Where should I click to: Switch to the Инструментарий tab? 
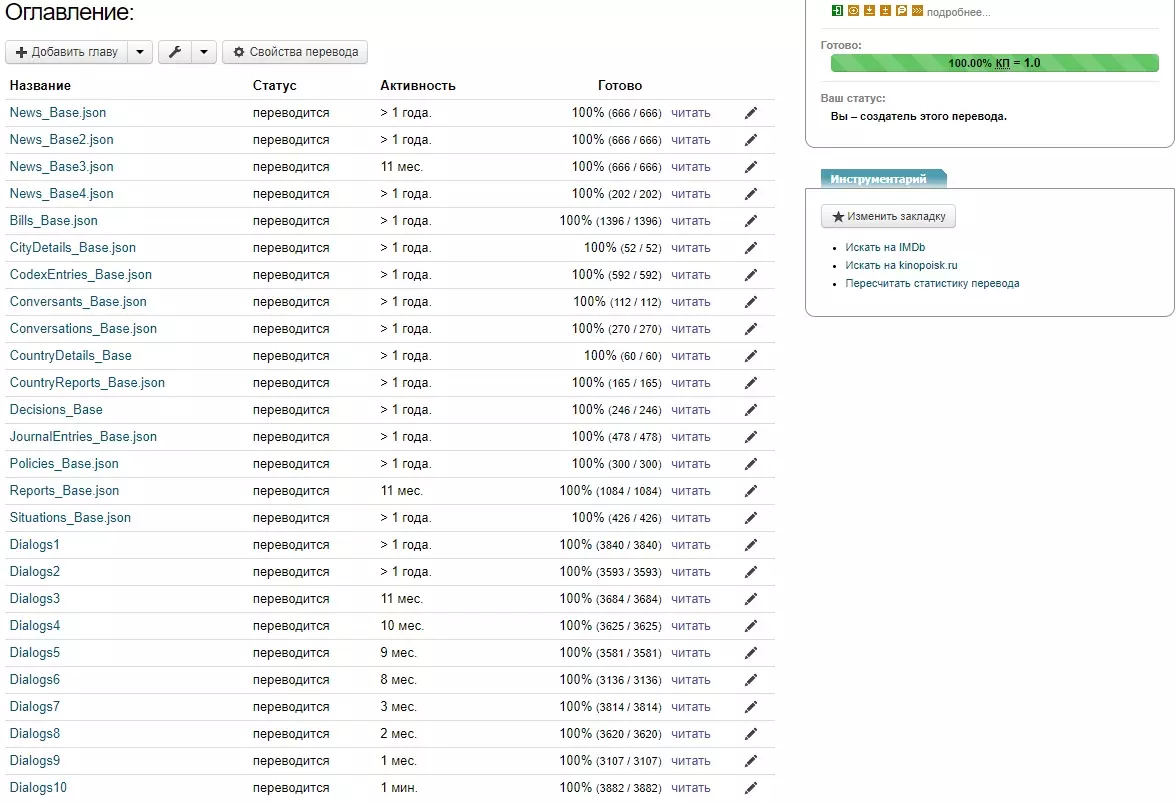coord(878,179)
